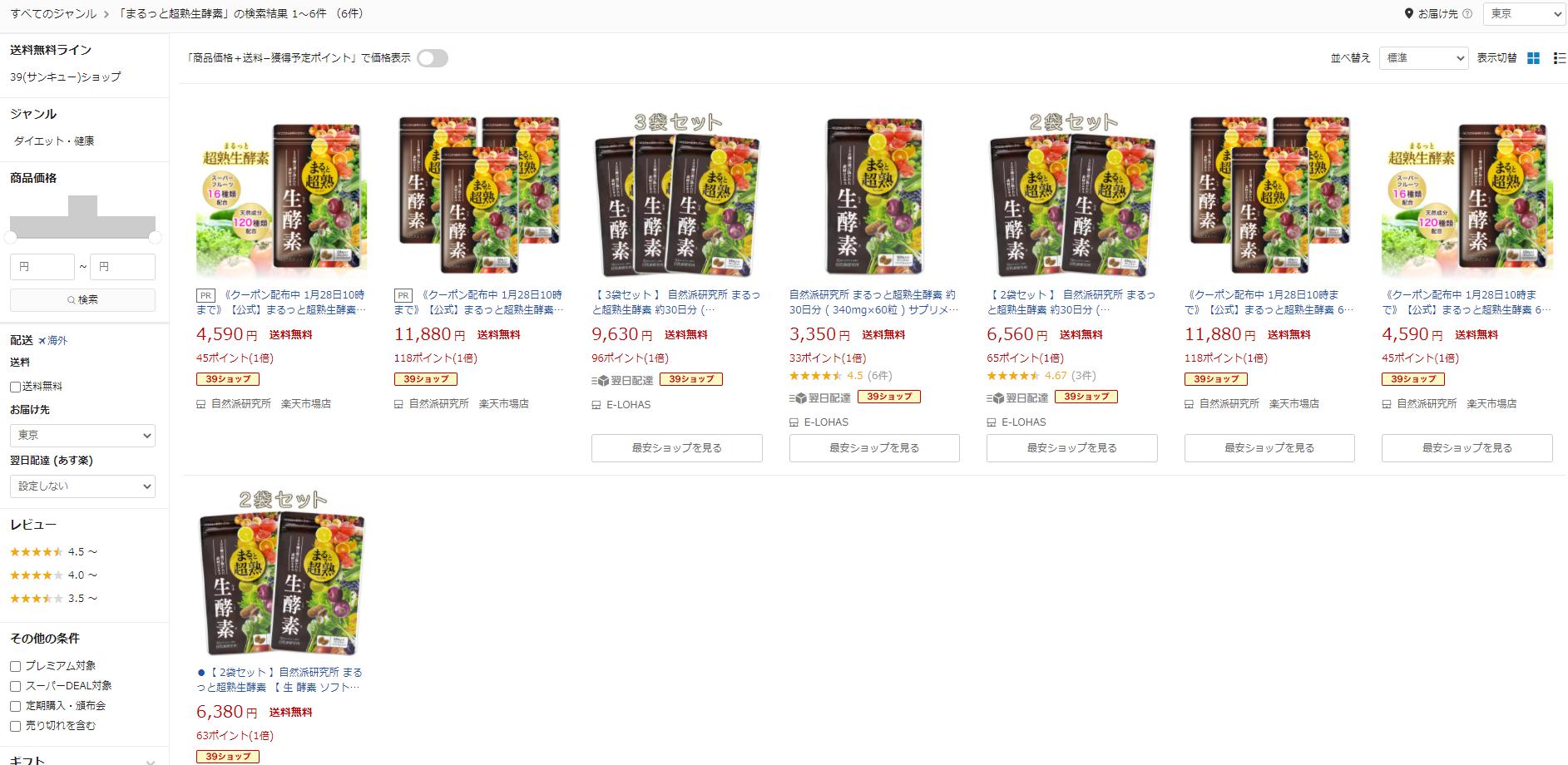Click 最安ショップを見る under the 9,630円 product

676,448
